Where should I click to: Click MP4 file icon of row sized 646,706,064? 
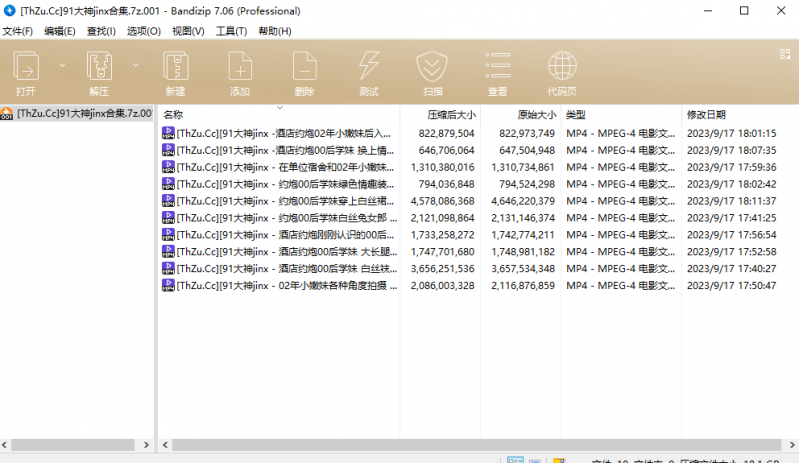(168, 150)
